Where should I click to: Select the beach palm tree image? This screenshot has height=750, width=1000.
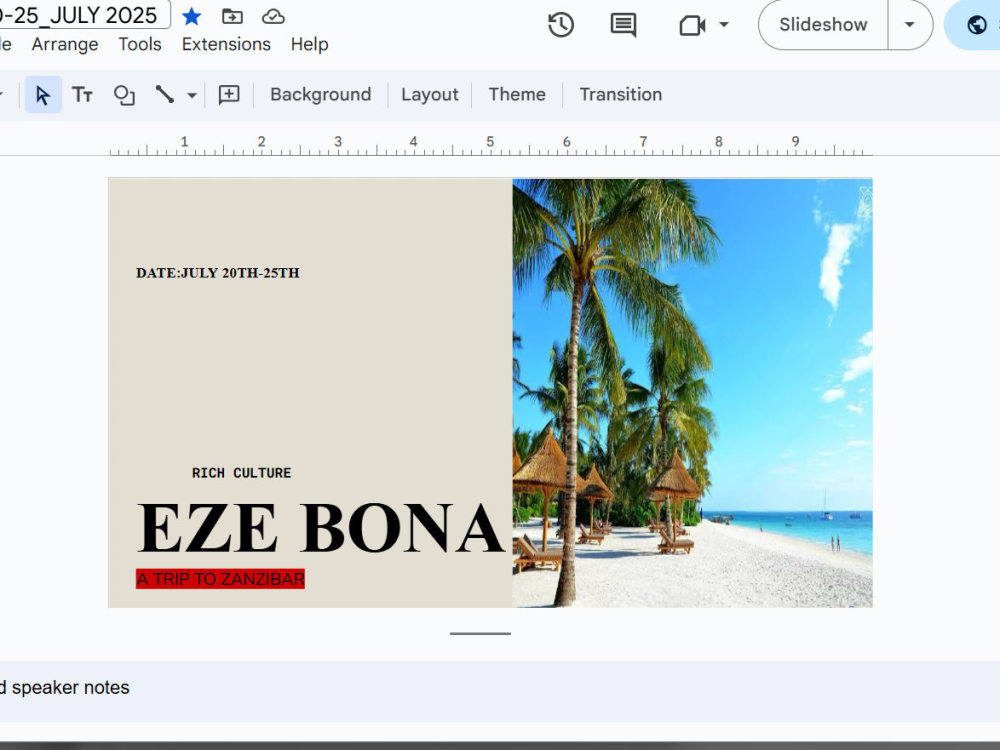[692, 393]
